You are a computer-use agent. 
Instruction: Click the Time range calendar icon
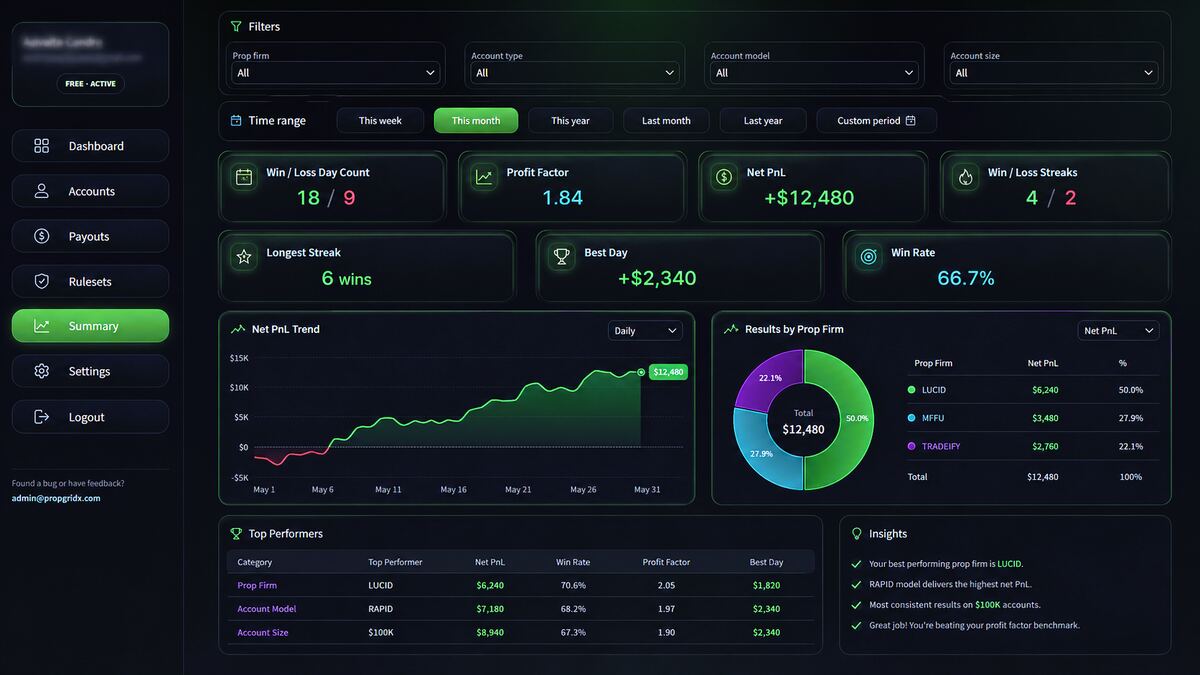click(x=236, y=120)
